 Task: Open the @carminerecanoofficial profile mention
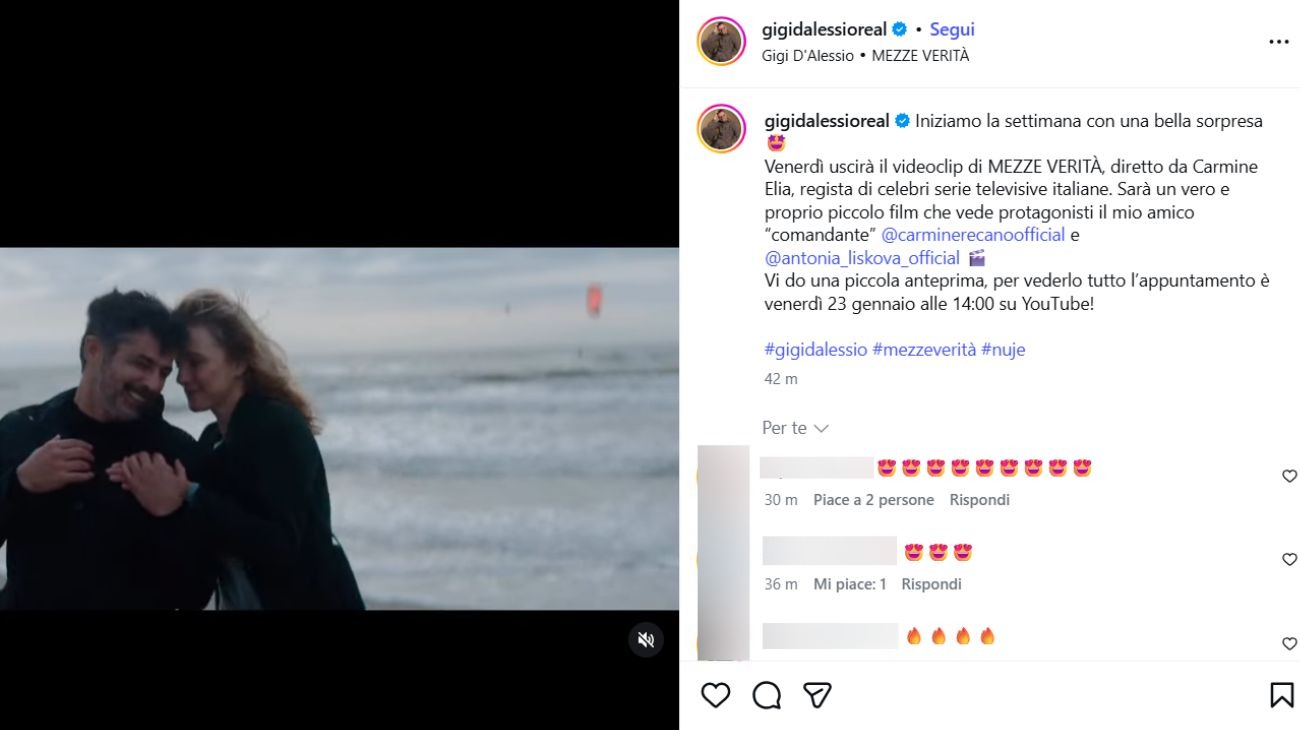pyautogui.click(x=973, y=235)
